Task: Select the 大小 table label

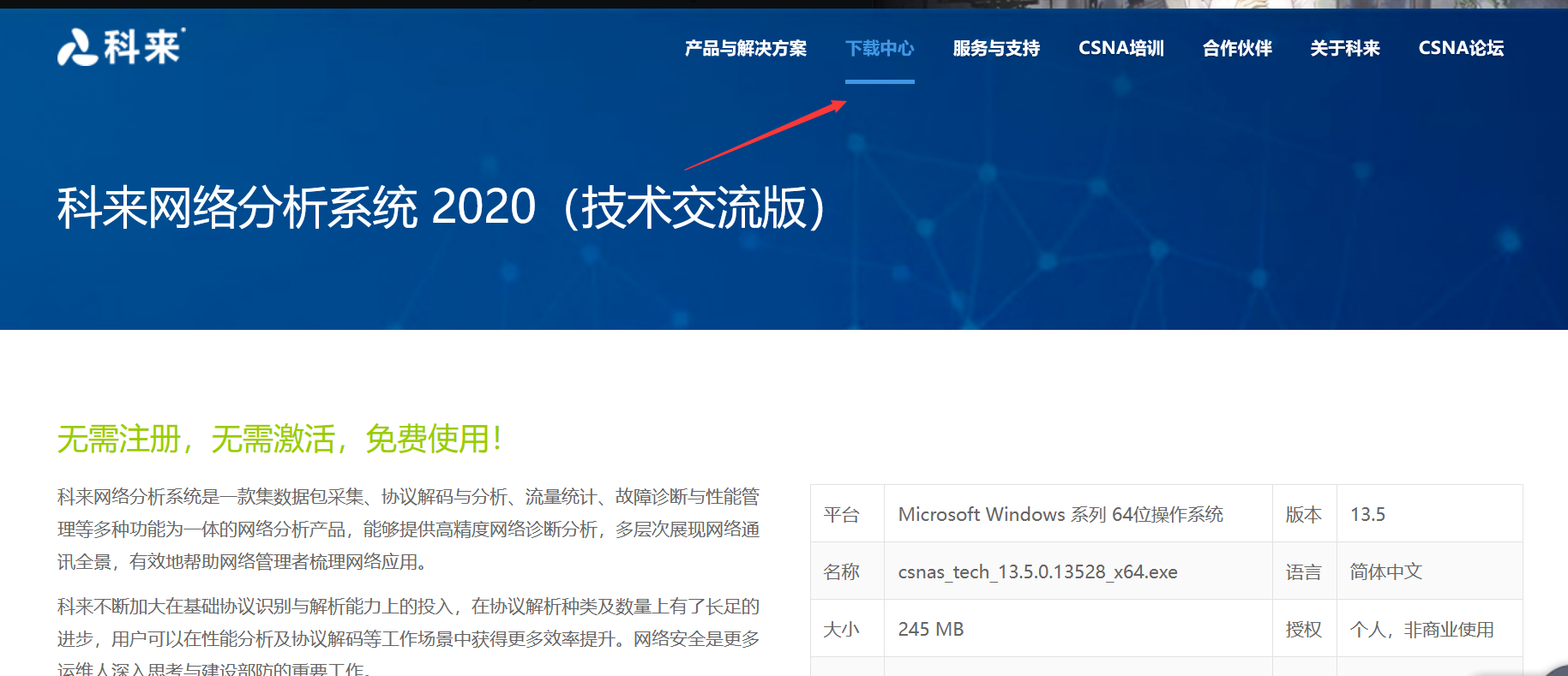Action: (841, 629)
